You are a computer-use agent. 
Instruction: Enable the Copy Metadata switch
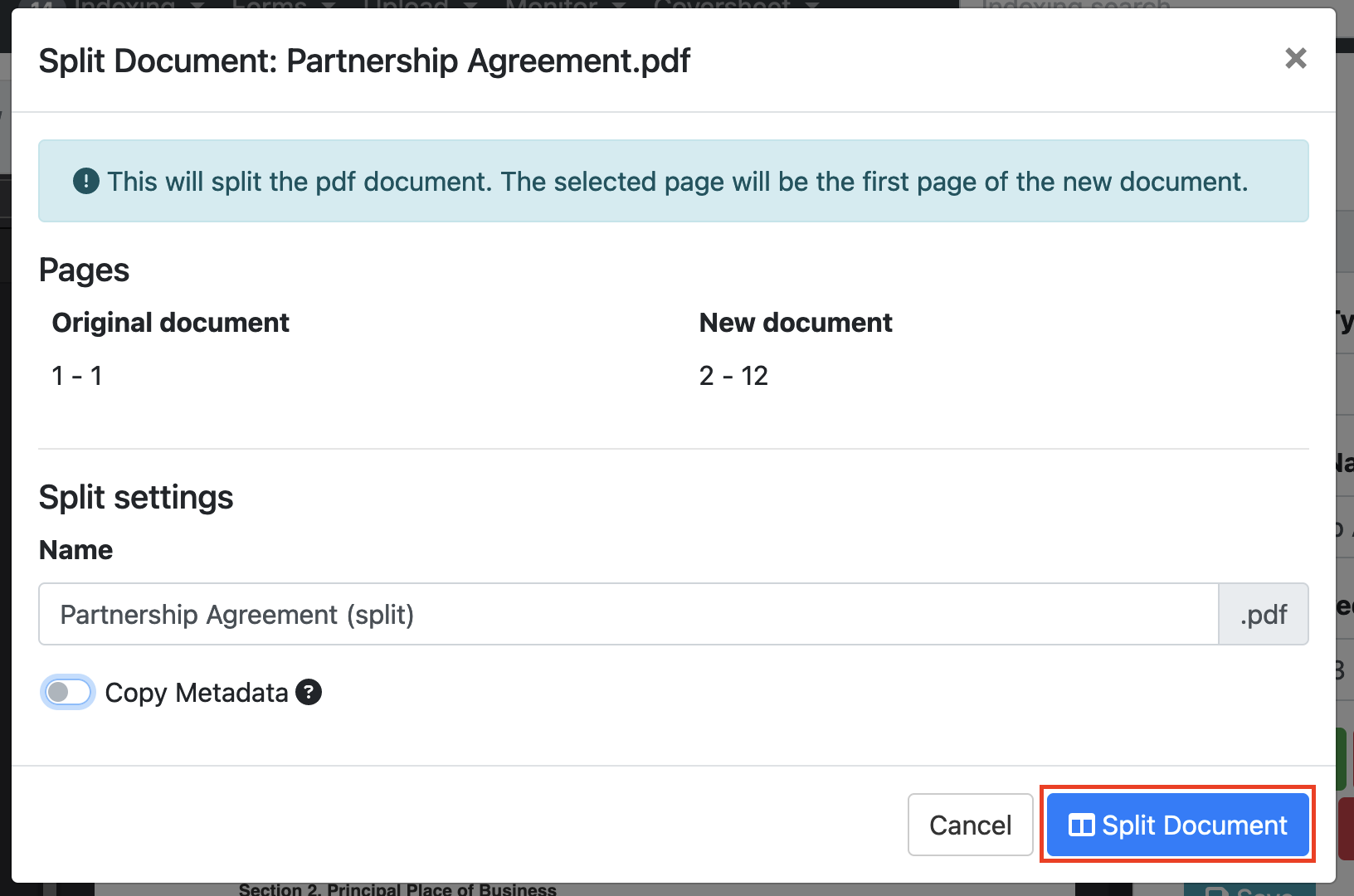[68, 692]
